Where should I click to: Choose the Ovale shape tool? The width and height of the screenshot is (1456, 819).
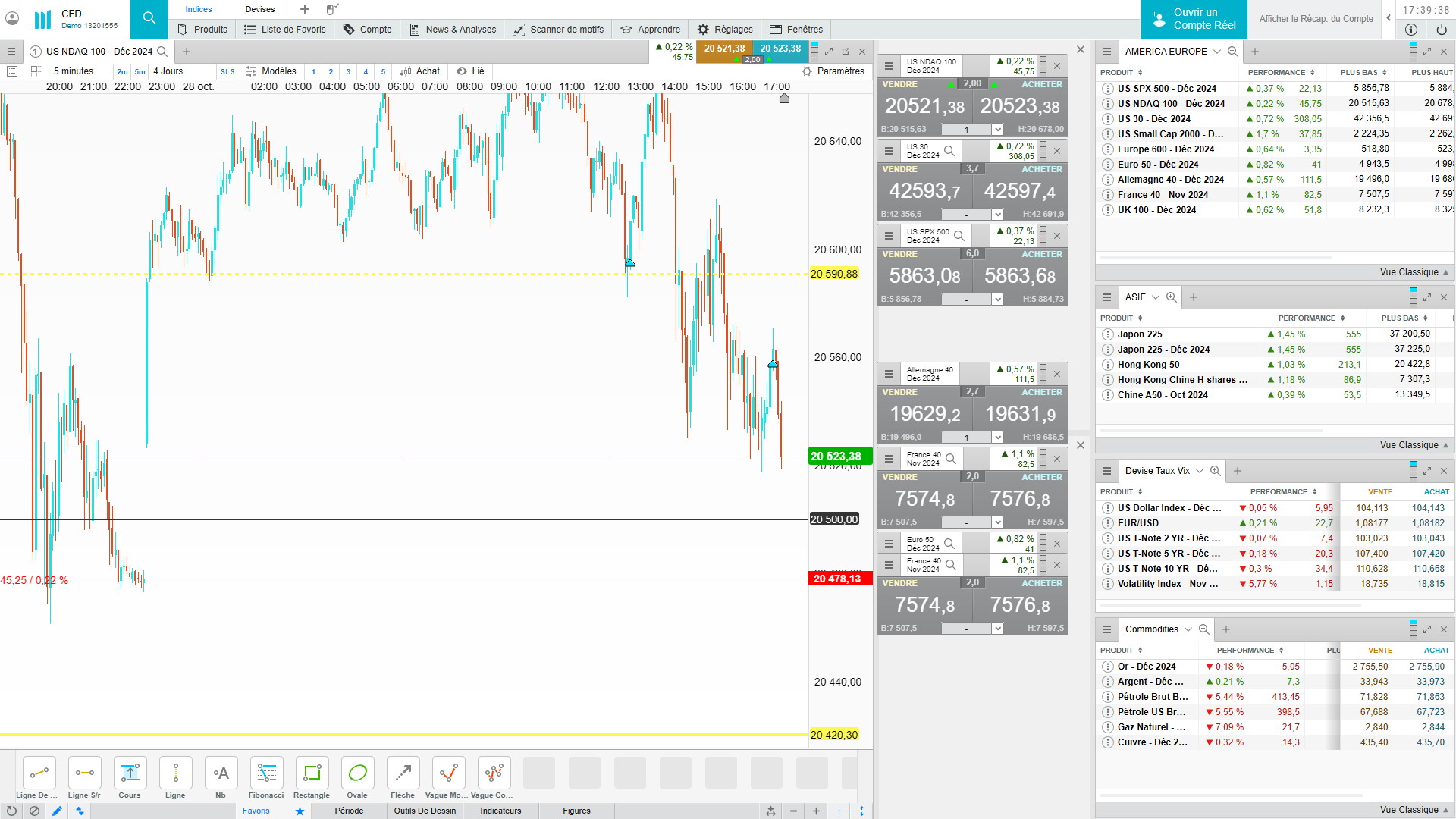(x=357, y=773)
